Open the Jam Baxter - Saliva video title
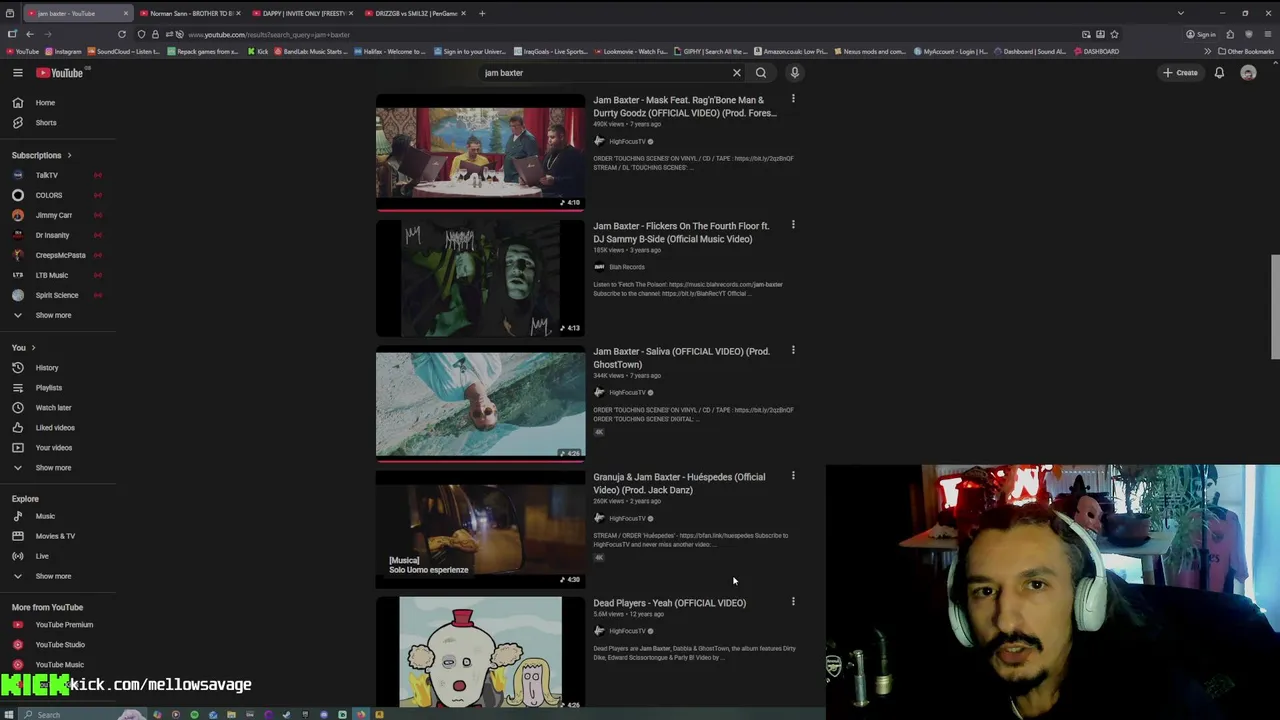The image size is (1280, 720). (681, 358)
